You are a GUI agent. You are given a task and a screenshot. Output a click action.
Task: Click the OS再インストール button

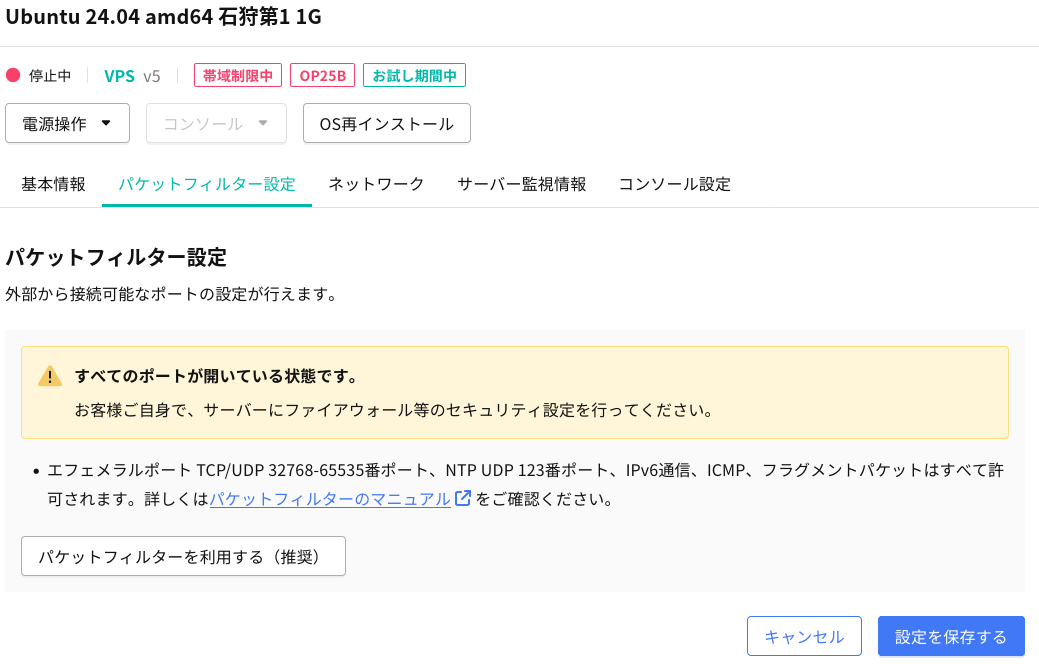386,123
